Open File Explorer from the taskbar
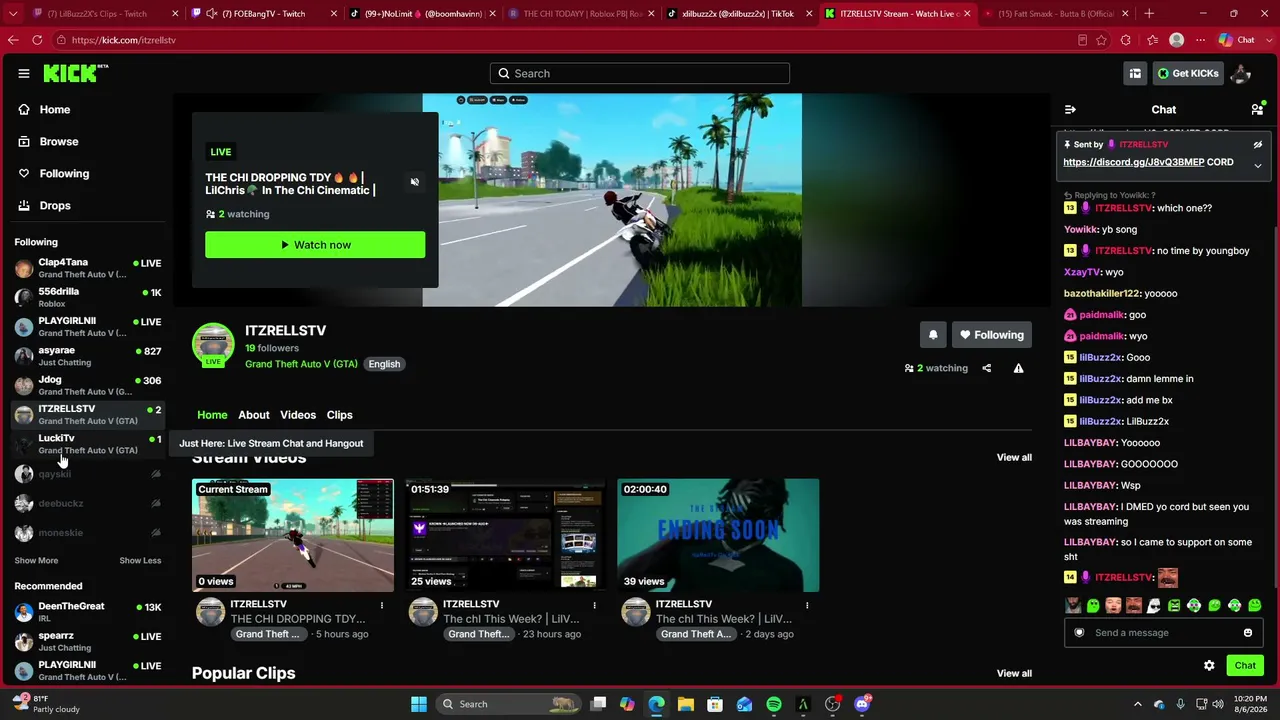 [x=686, y=704]
